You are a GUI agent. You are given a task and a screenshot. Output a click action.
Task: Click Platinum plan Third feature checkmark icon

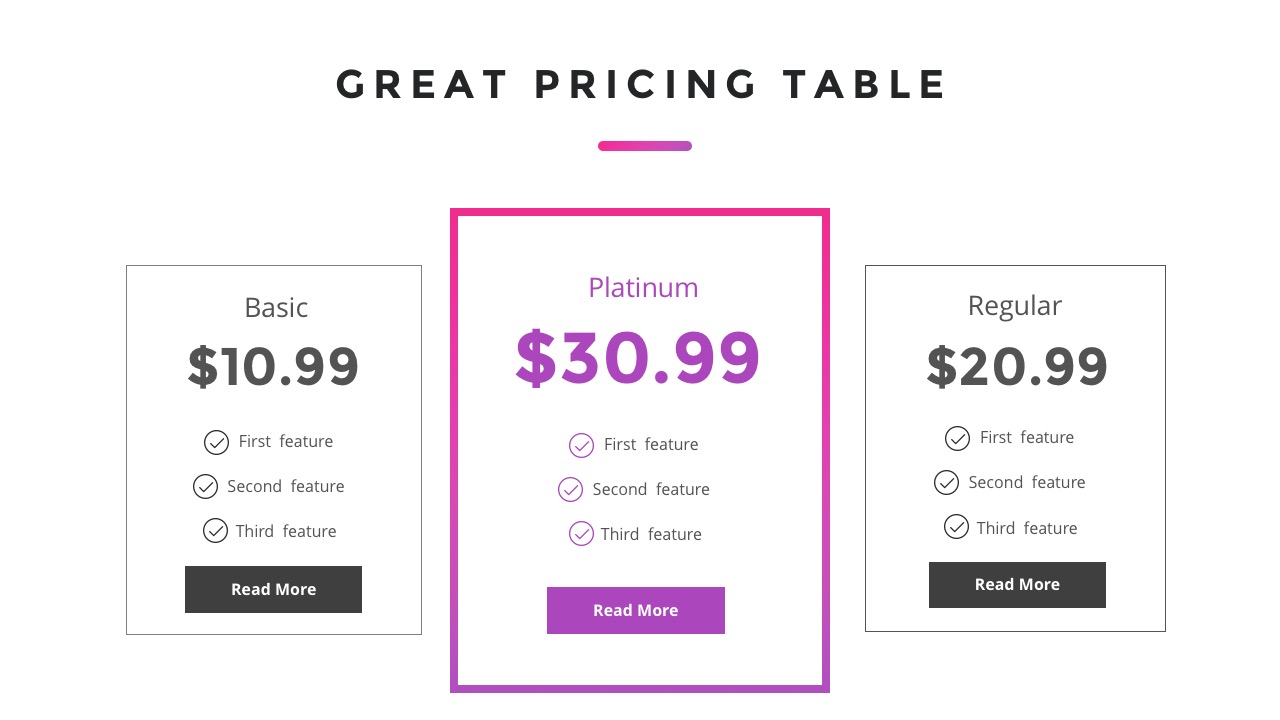[581, 534]
